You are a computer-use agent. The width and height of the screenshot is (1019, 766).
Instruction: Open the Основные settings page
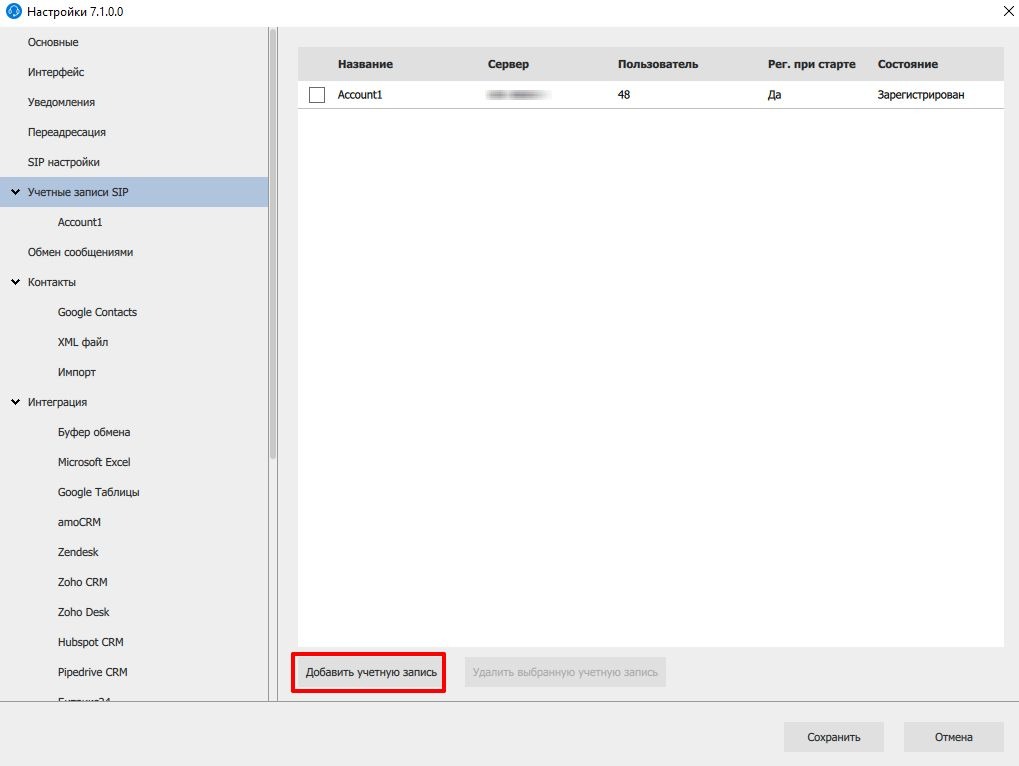pyautogui.click(x=53, y=42)
